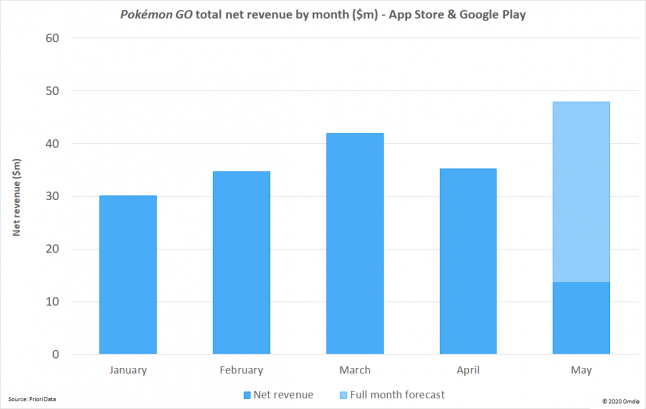Click the dark lower segment of May bar
Viewport: 646px width, 409px height.
point(581,318)
